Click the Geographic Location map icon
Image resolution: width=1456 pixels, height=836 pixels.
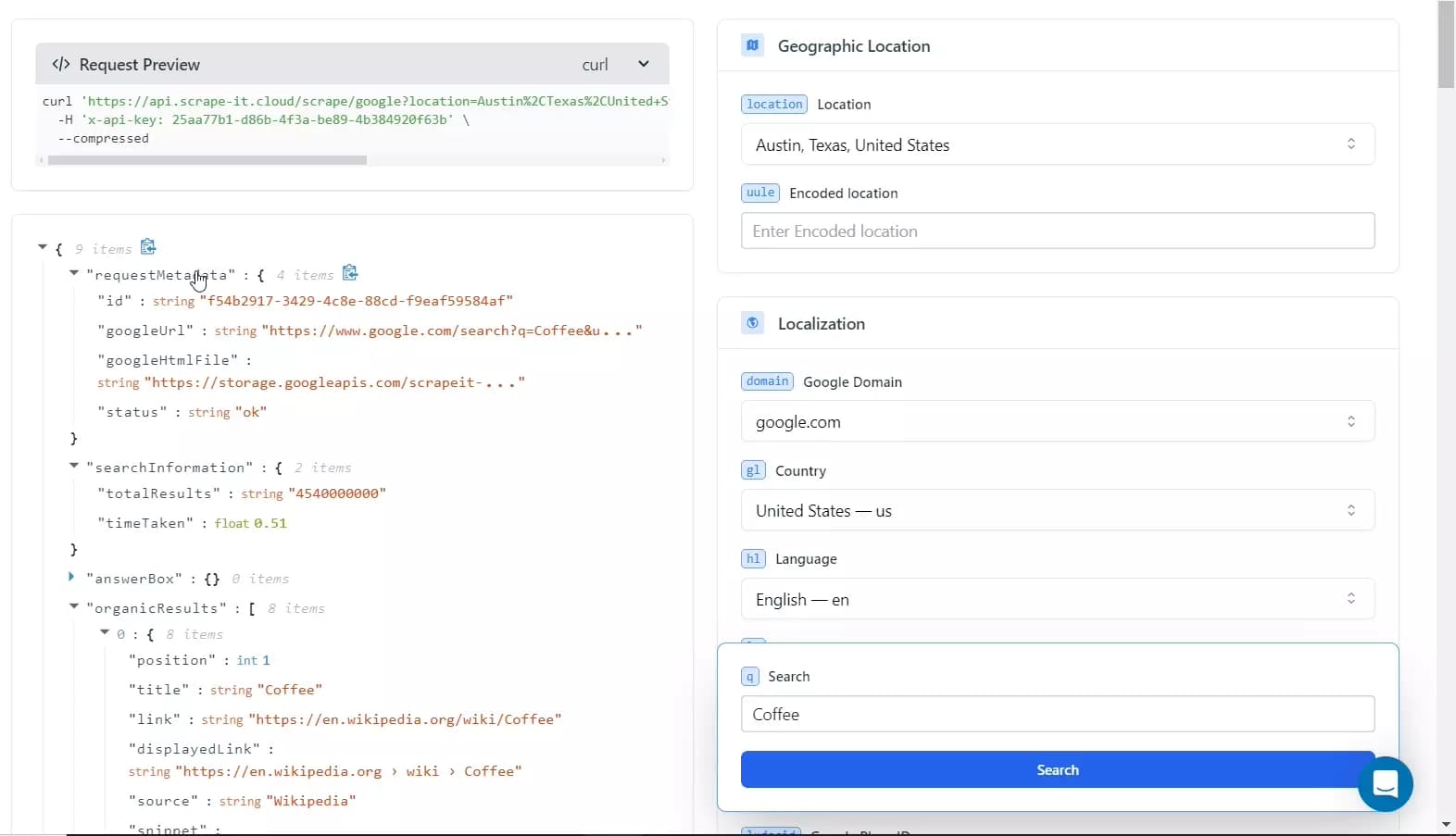pos(753,45)
